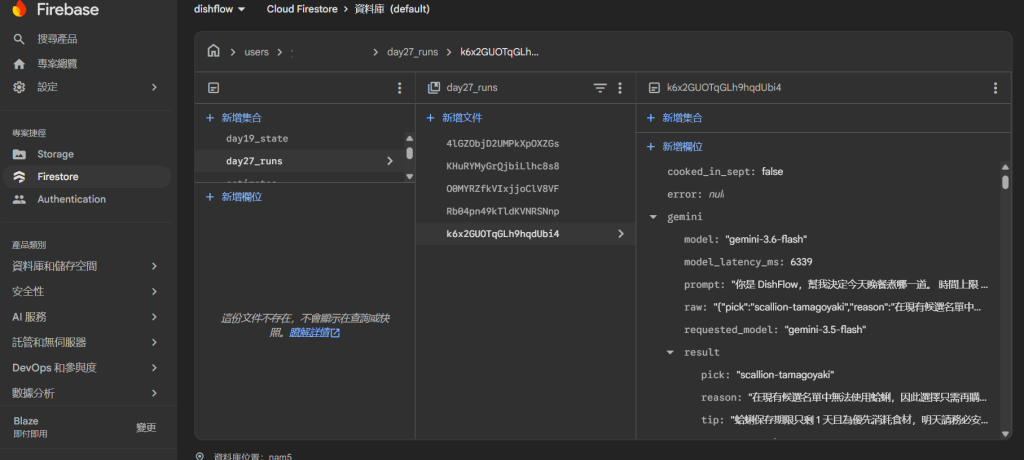The width and height of the screenshot is (1024, 460).
Task: Expand the 資料庫和儲存空間 category
Action: (86, 266)
